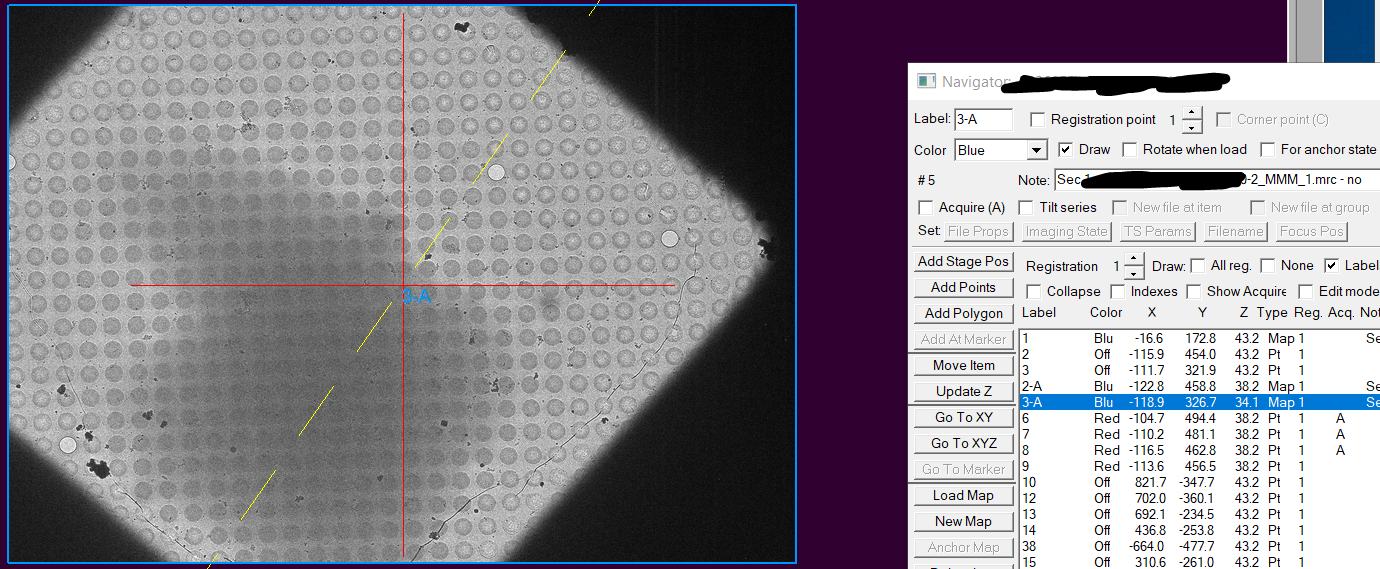The image size is (1380, 569).
Task: Increment the Registration spinner below Set row
Action: click(1133, 260)
